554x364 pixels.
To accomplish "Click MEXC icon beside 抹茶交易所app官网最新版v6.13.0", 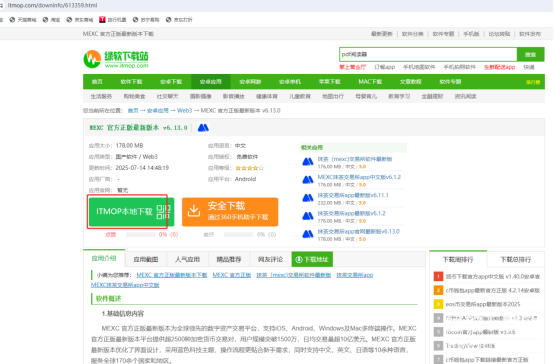I will point(308,234).
